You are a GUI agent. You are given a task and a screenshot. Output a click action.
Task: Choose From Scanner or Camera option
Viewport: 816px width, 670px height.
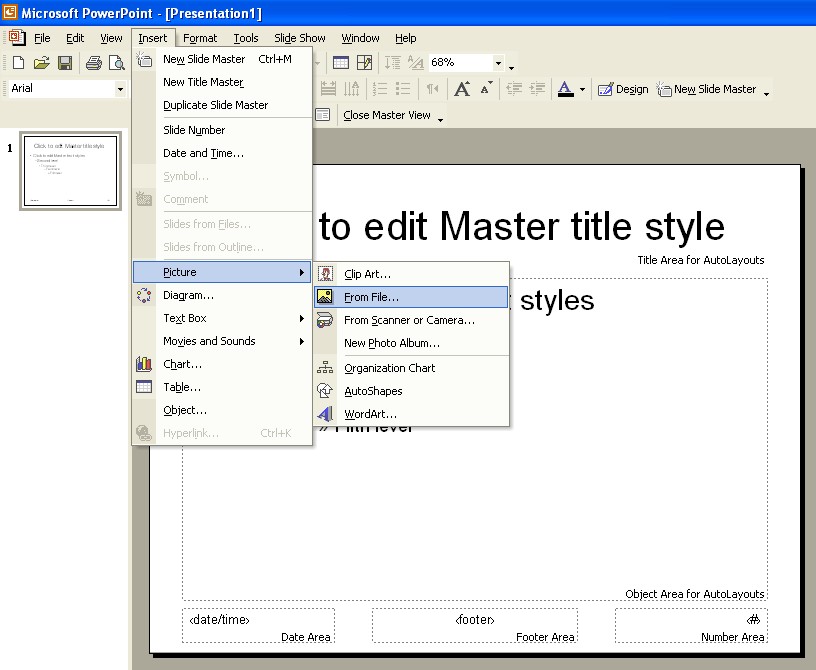click(x=411, y=320)
